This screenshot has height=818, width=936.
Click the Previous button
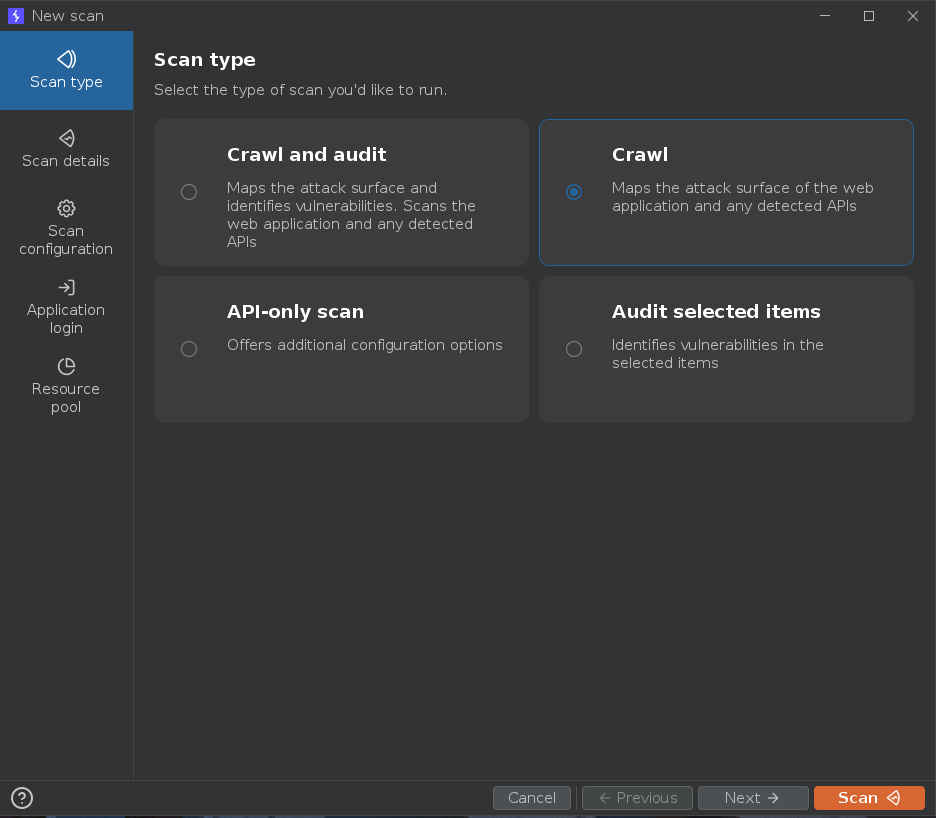tap(637, 798)
